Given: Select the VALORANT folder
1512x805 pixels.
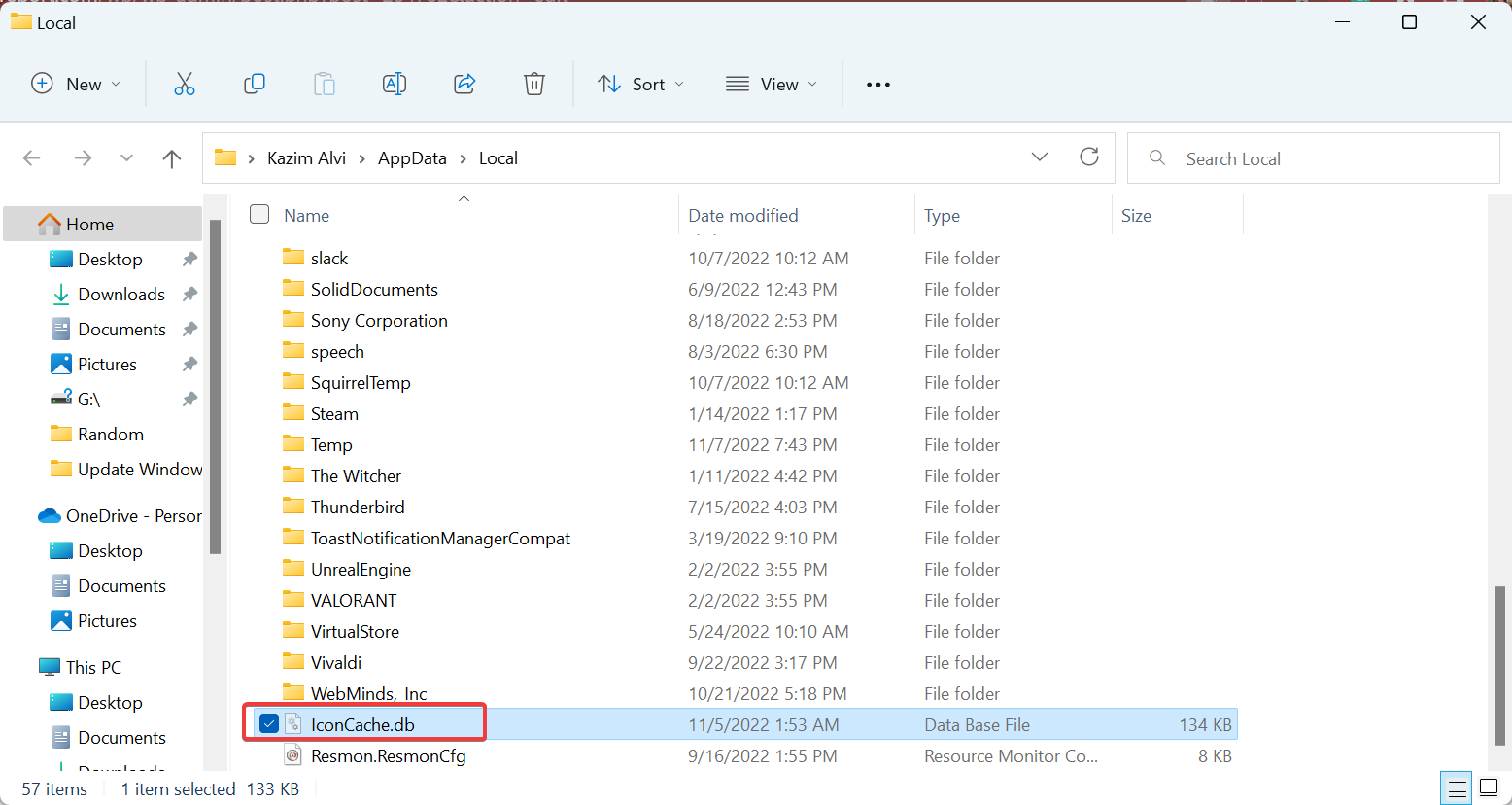Looking at the screenshot, I should click(354, 600).
